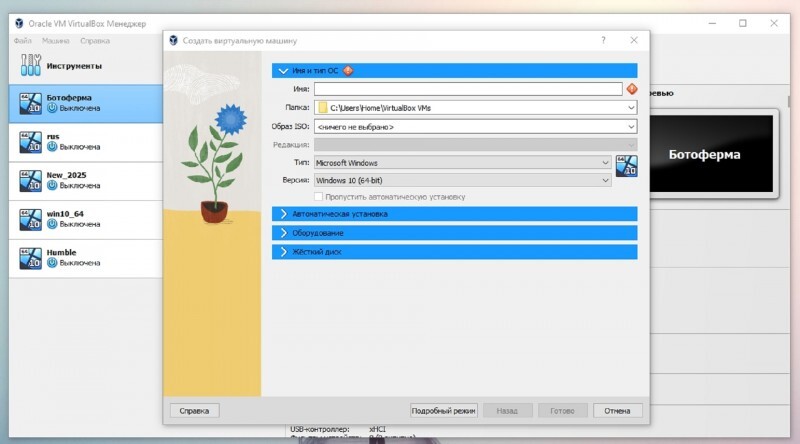Screen dimensions: 800x444
Task: Click the power state icon under Ботоферма
Action: pyautogui.click(x=52, y=108)
